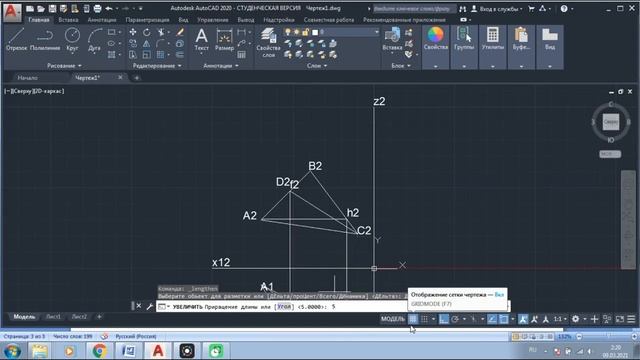
Task: Toggle Snap mode in status bar
Action: (424, 319)
